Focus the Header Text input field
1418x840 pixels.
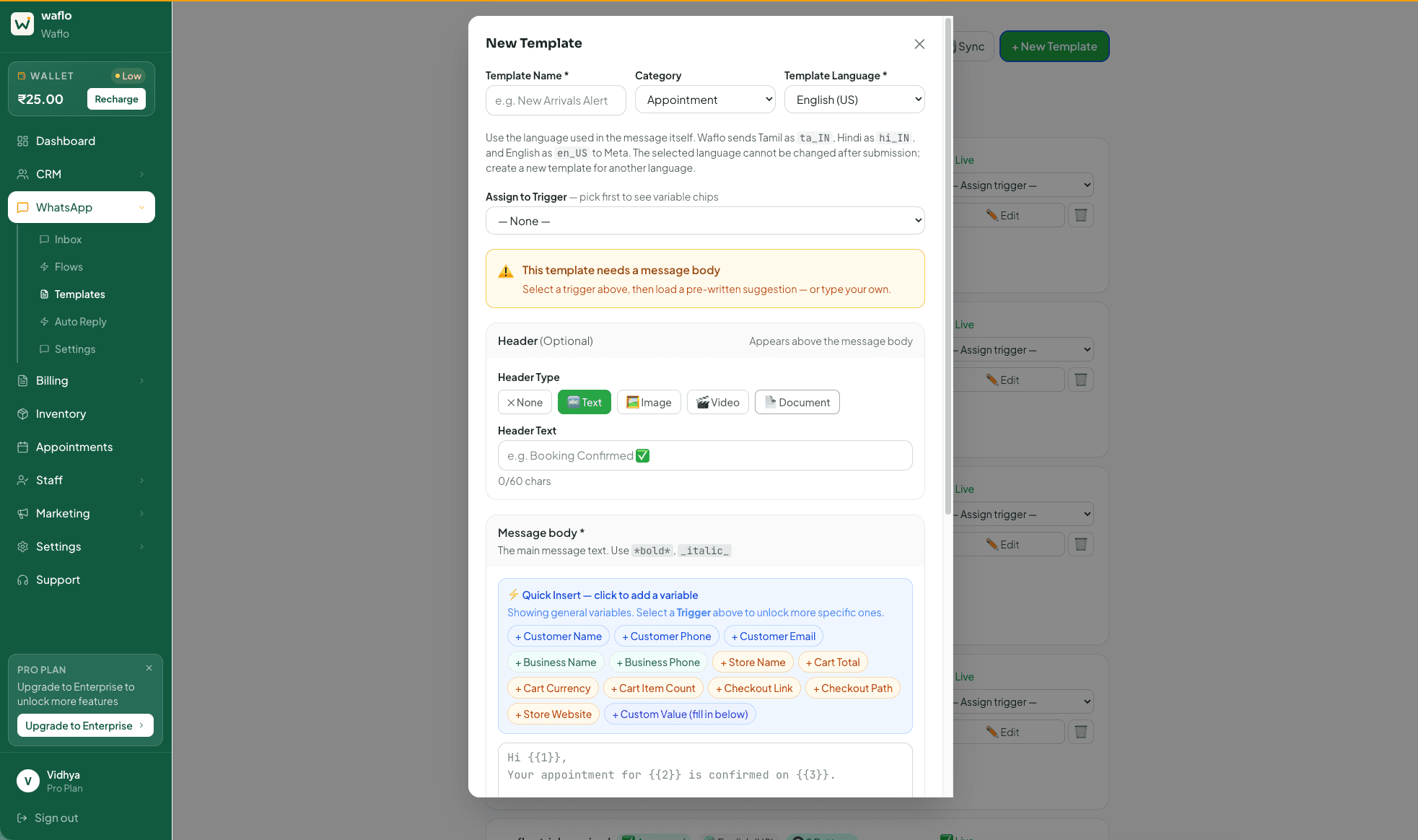[x=705, y=455]
